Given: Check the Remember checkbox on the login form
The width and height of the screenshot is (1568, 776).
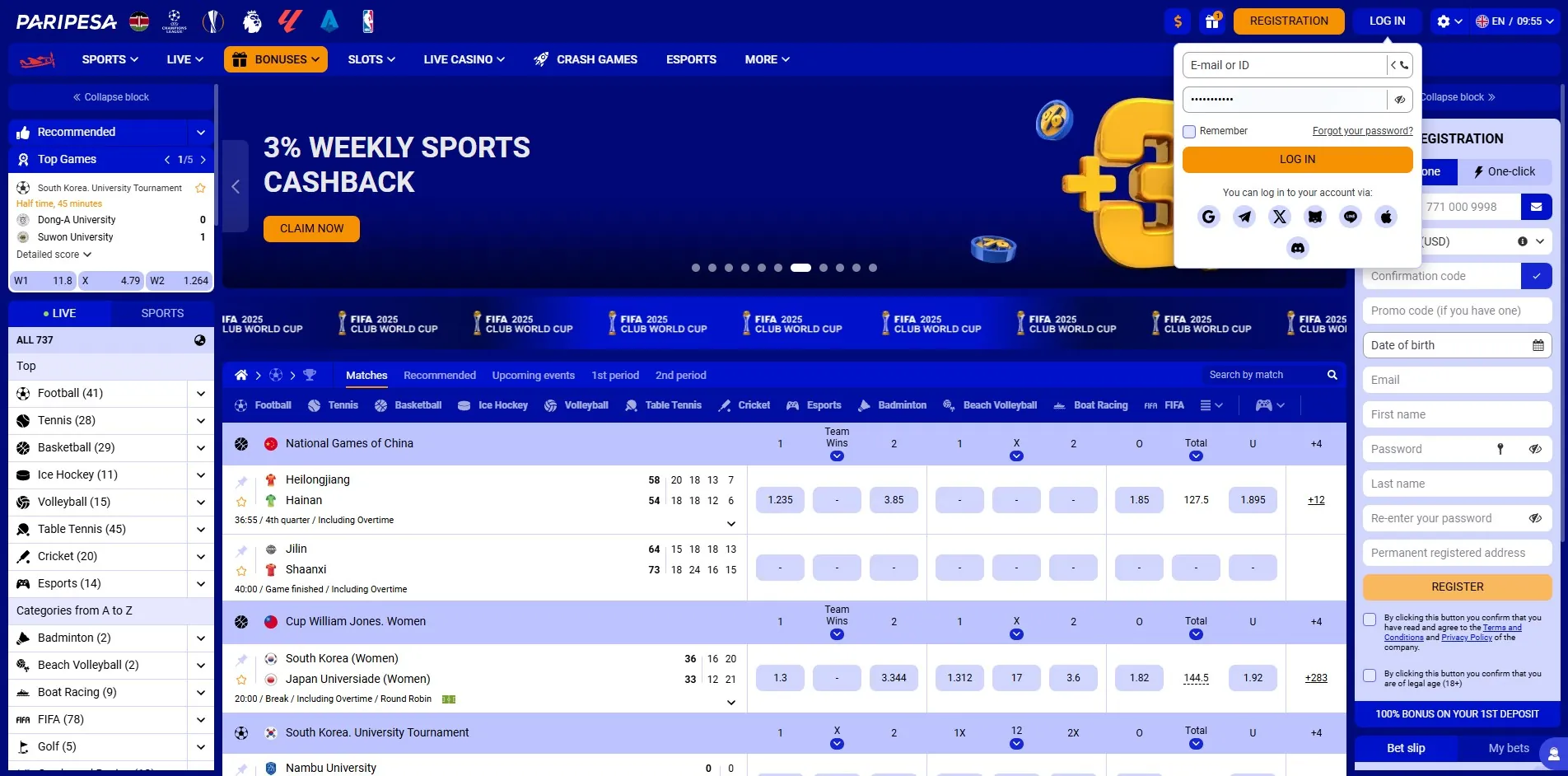Looking at the screenshot, I should point(1189,131).
